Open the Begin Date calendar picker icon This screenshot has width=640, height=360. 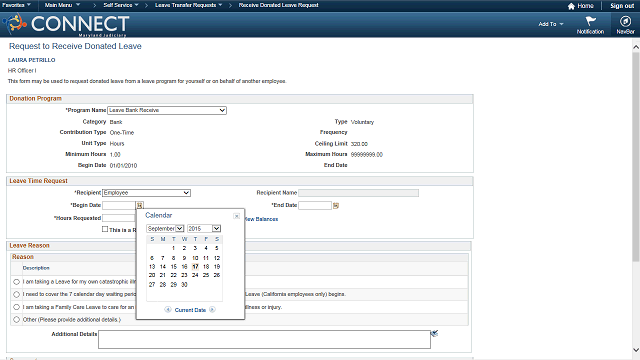(x=140, y=205)
